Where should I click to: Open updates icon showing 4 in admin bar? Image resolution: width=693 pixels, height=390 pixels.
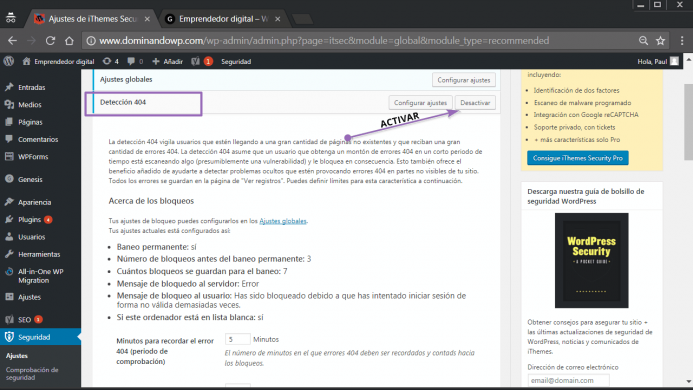pos(110,61)
